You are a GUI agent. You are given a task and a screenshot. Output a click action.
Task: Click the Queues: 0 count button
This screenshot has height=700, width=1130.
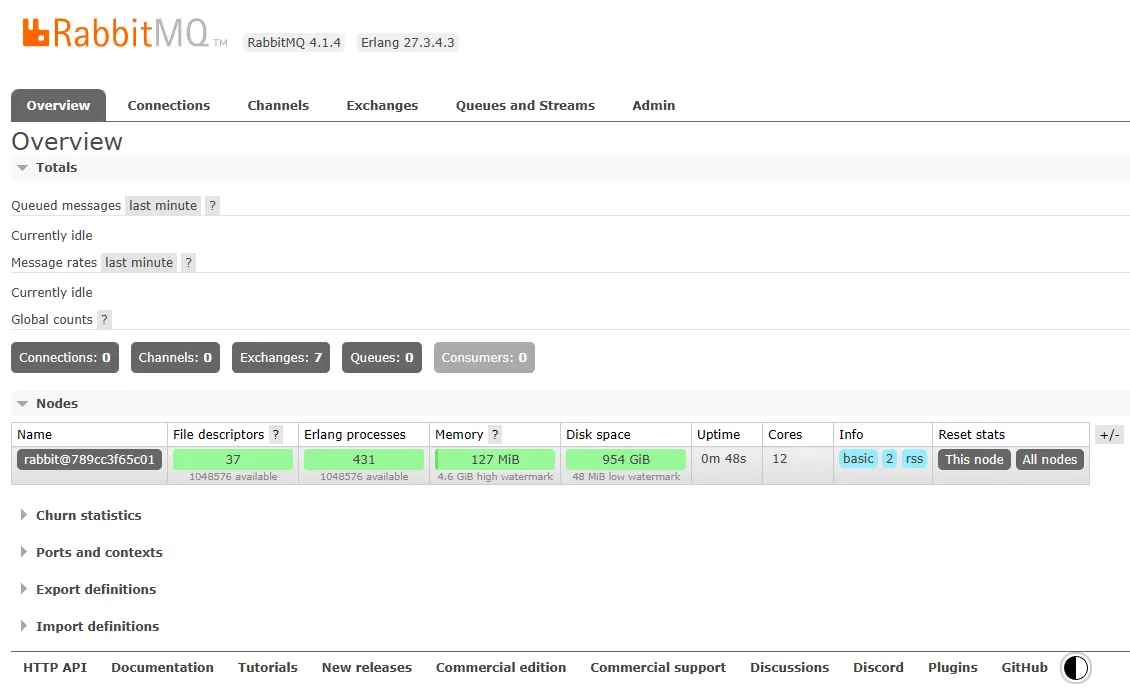pyautogui.click(x=382, y=358)
